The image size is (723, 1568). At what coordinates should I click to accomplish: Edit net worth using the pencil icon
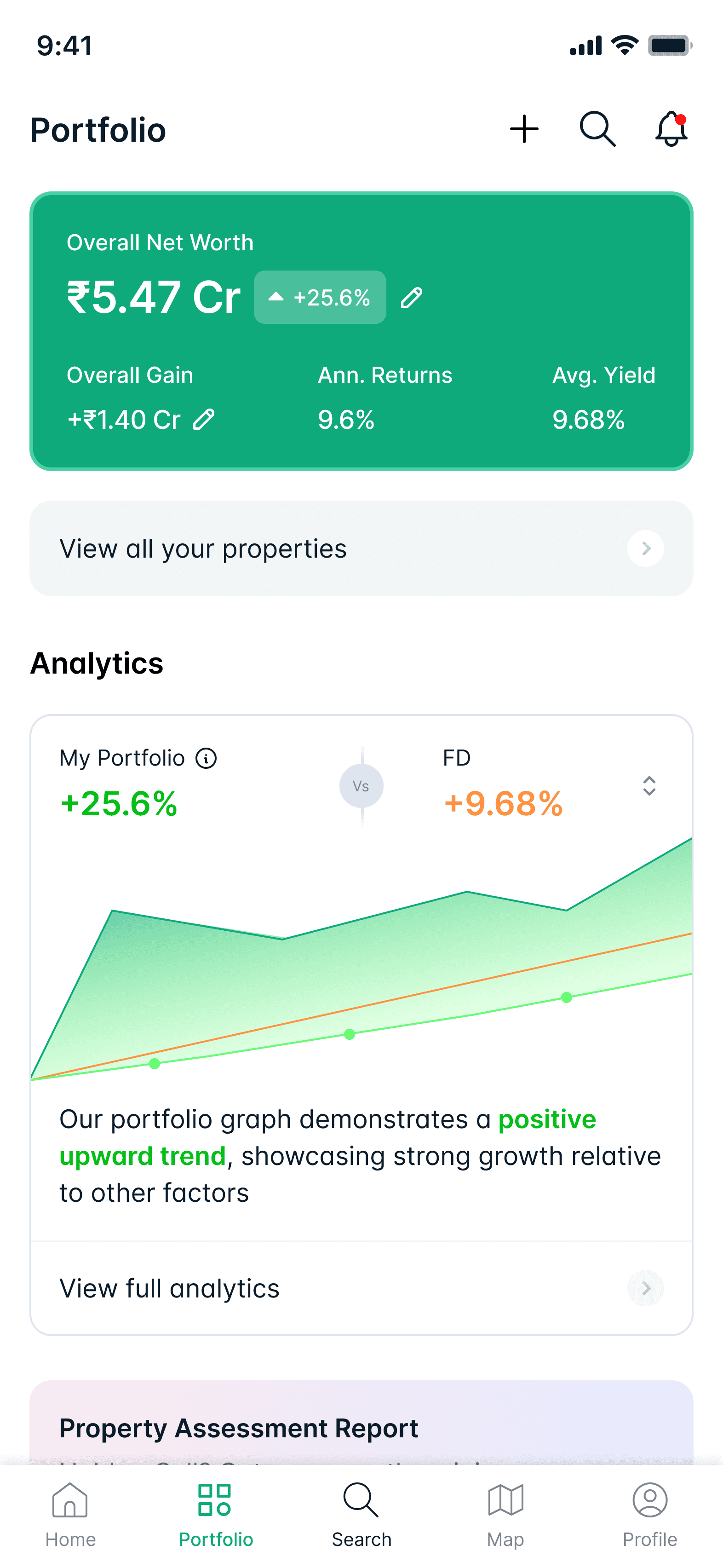coord(412,298)
